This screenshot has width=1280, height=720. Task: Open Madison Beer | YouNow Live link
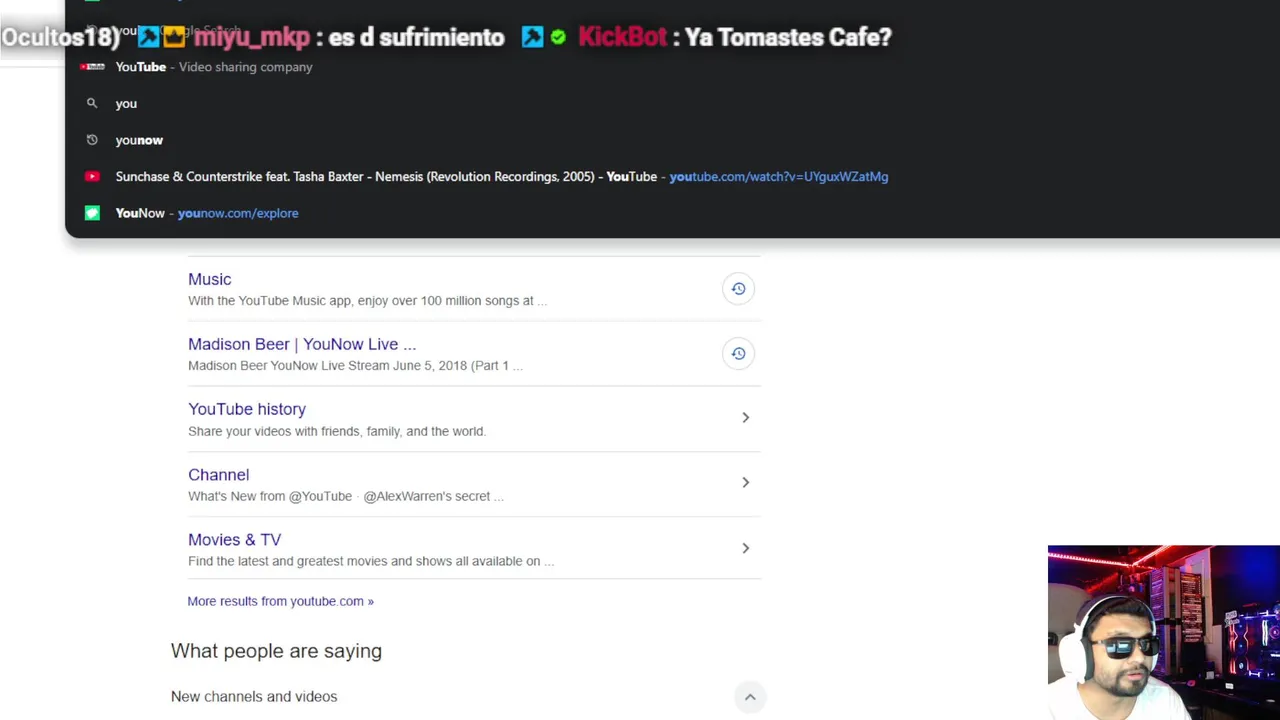[302, 344]
